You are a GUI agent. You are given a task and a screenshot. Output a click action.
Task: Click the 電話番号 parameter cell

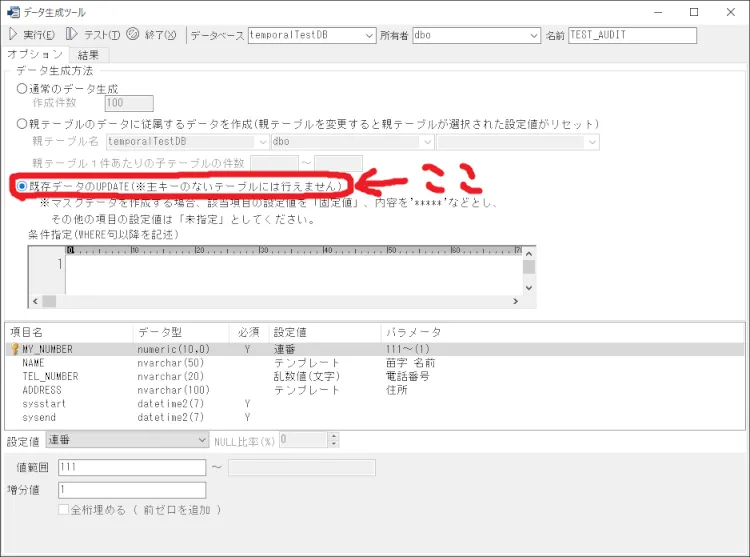click(408, 376)
